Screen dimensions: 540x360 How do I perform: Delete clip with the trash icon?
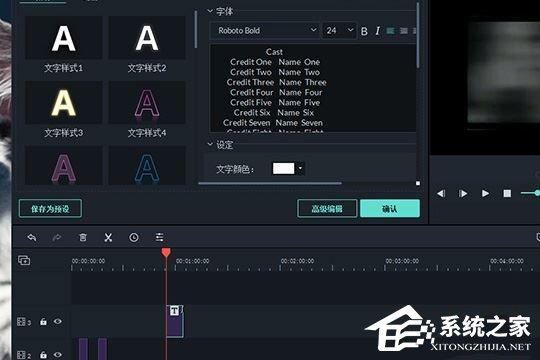pyautogui.click(x=83, y=237)
